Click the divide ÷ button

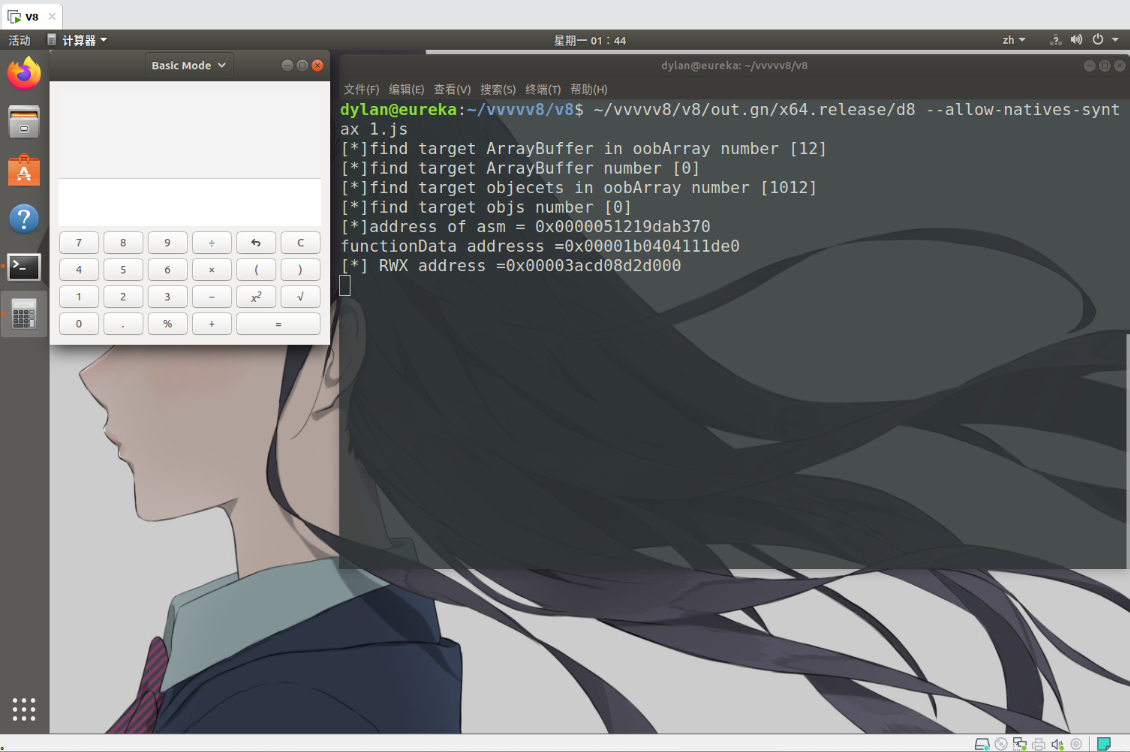[212, 243]
